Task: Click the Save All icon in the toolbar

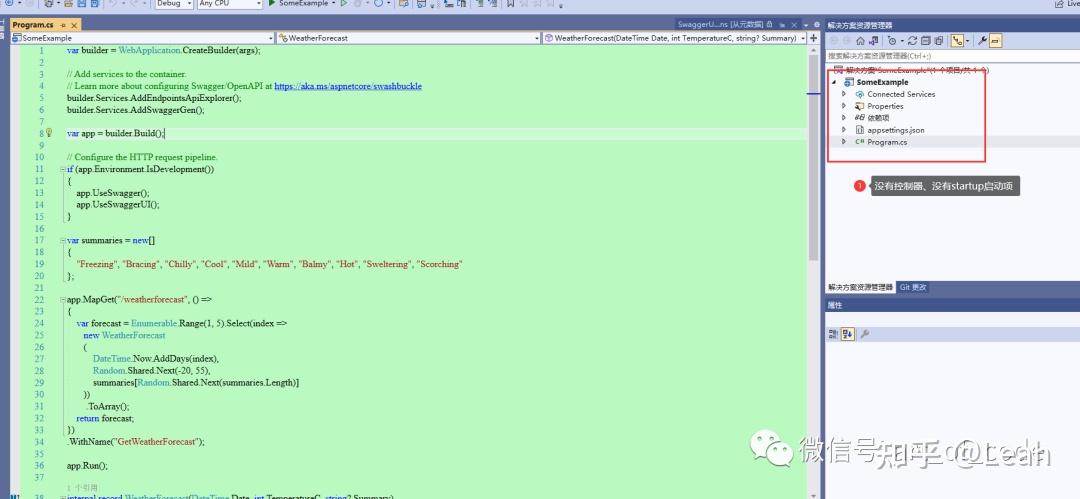Action: click(94, 3)
